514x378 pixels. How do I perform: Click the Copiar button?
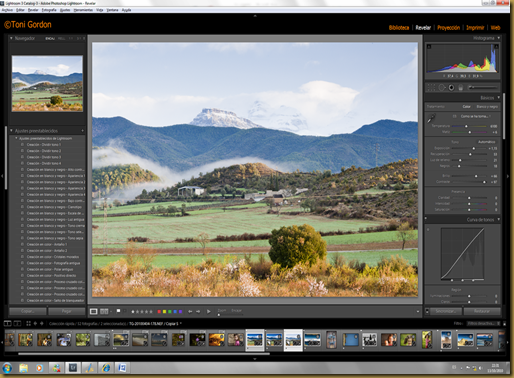pos(28,311)
